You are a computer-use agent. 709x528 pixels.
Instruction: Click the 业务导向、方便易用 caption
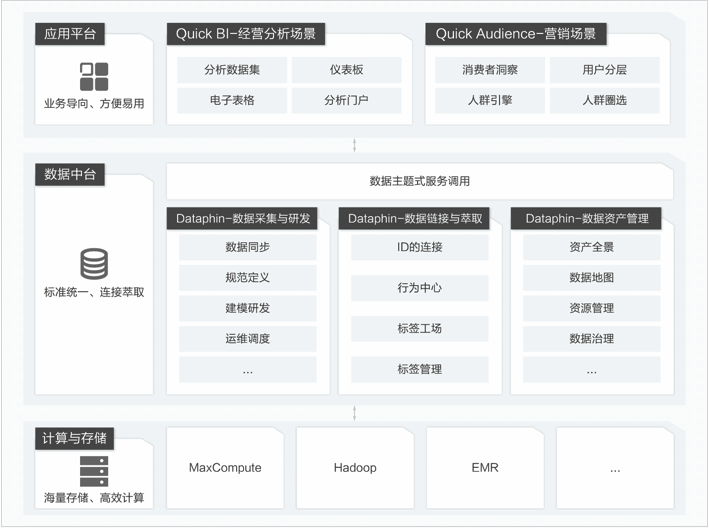94,104
